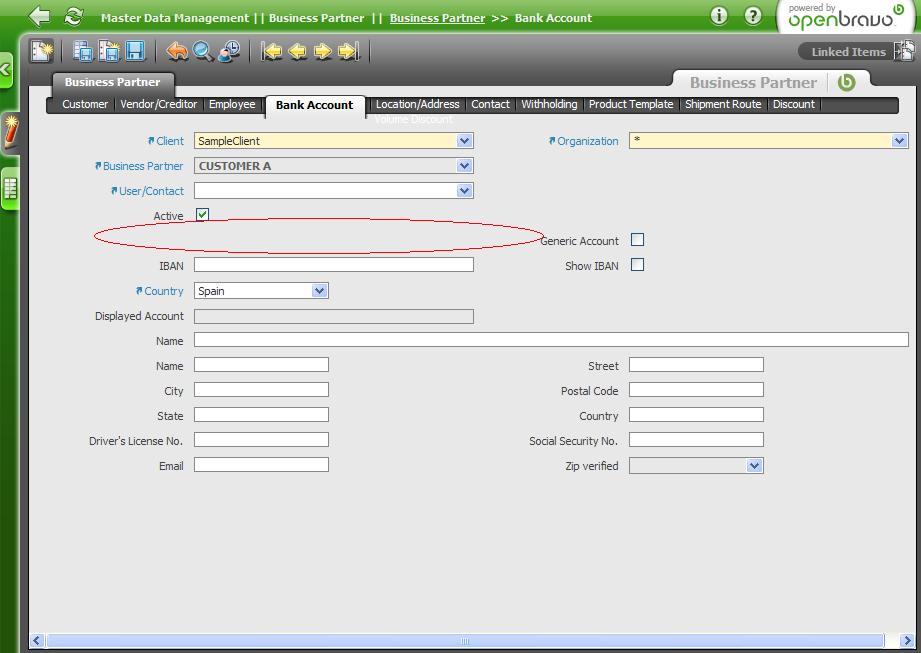Tick the Show IBAN checkbox
This screenshot has height=653, width=921.
coord(637,265)
